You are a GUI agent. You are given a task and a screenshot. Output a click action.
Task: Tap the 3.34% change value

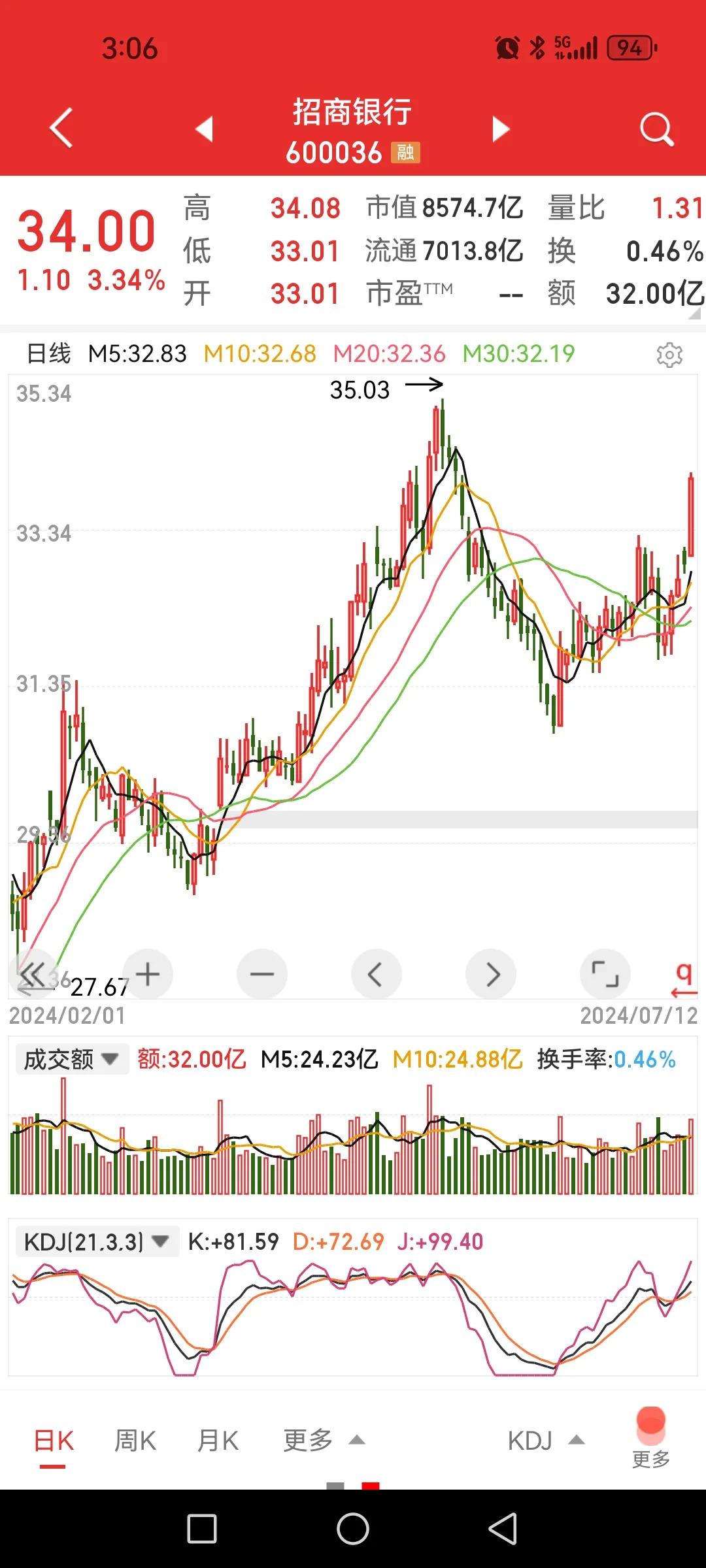(x=126, y=280)
